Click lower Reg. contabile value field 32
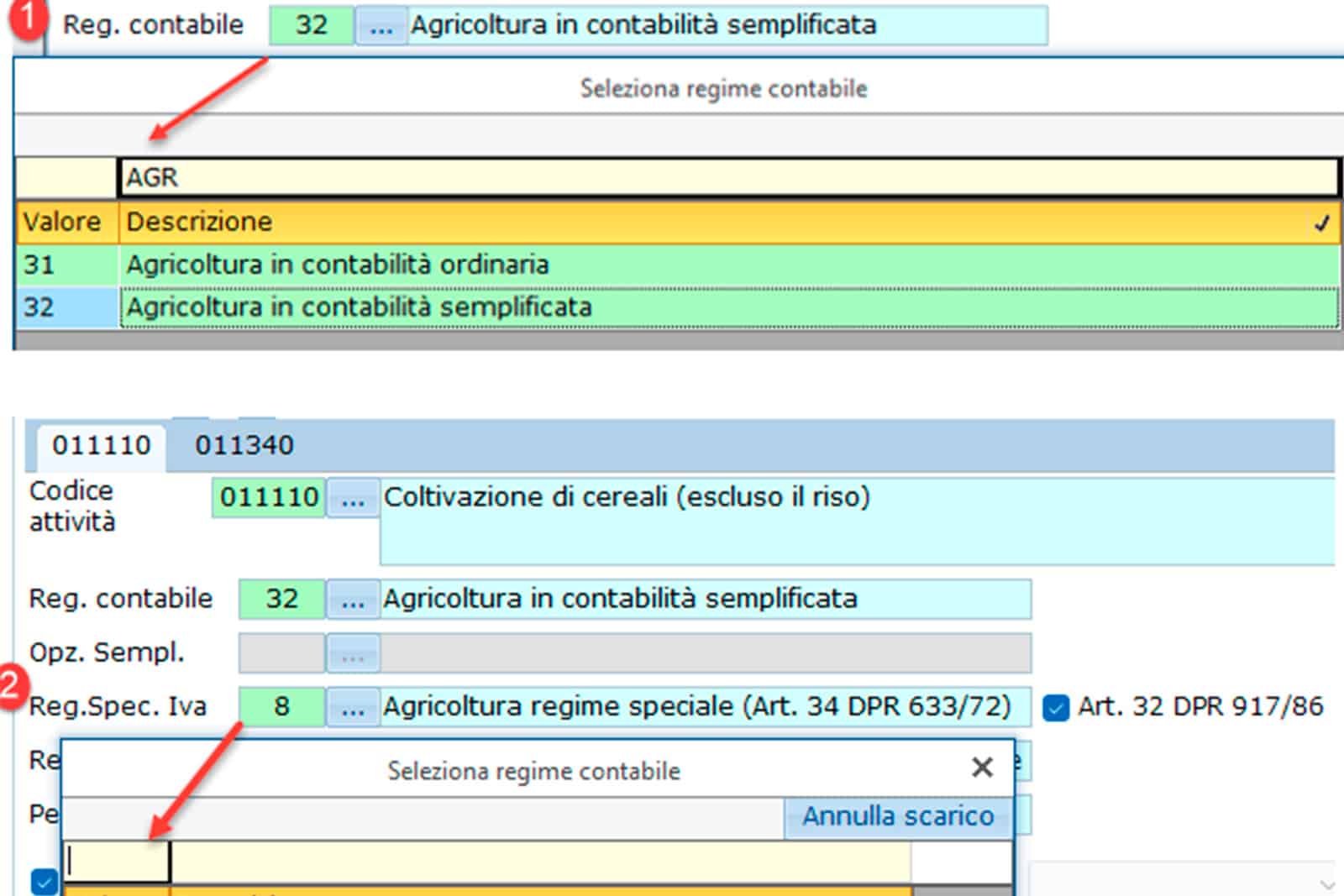 pos(281,599)
